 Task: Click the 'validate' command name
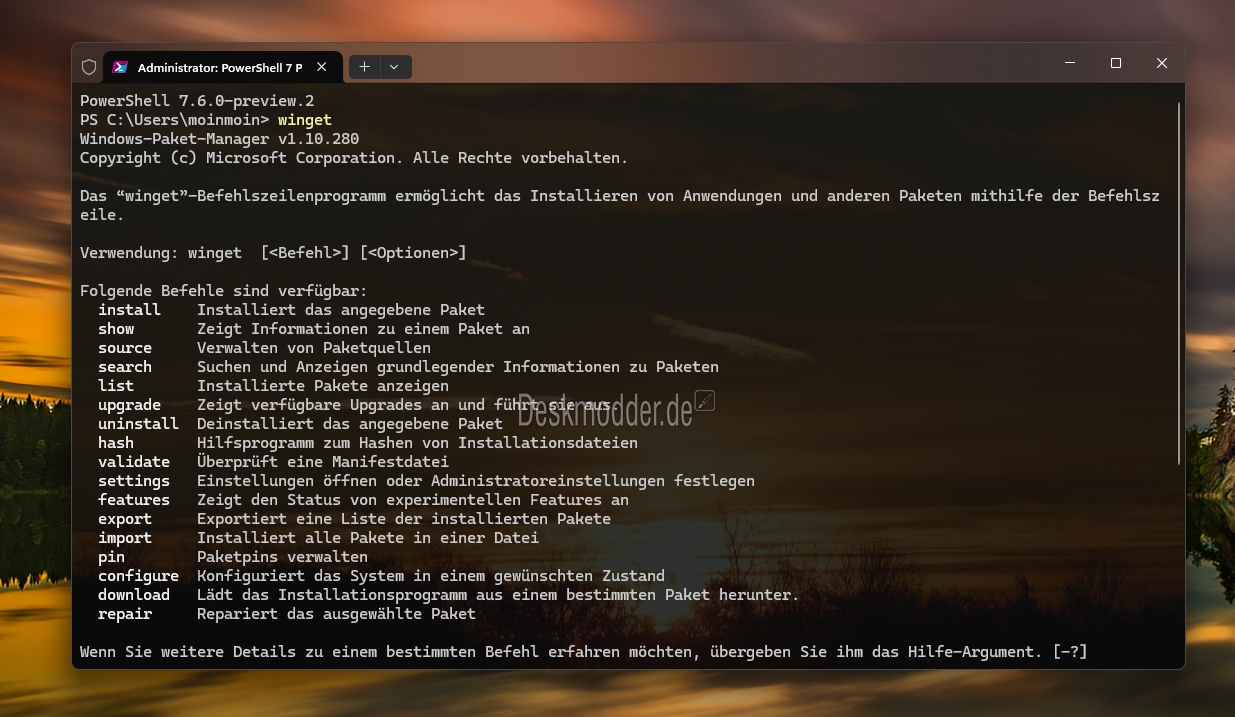pos(134,462)
